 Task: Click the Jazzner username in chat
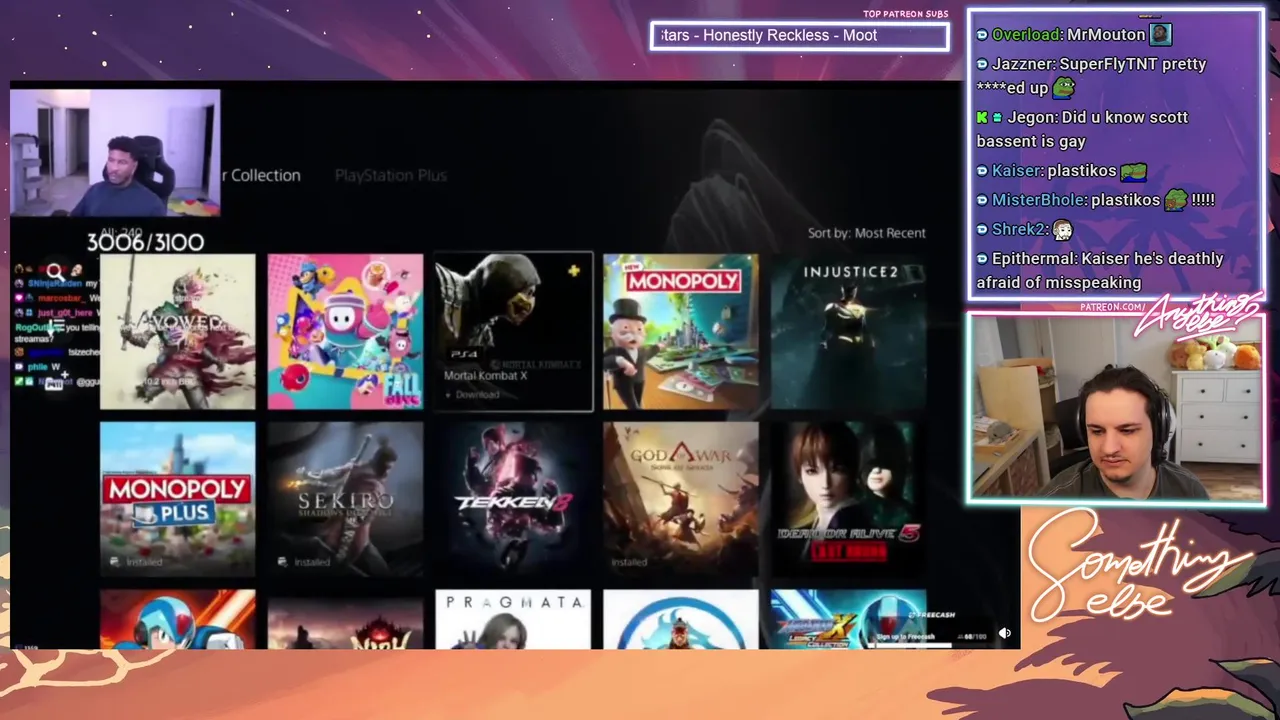coord(1022,64)
